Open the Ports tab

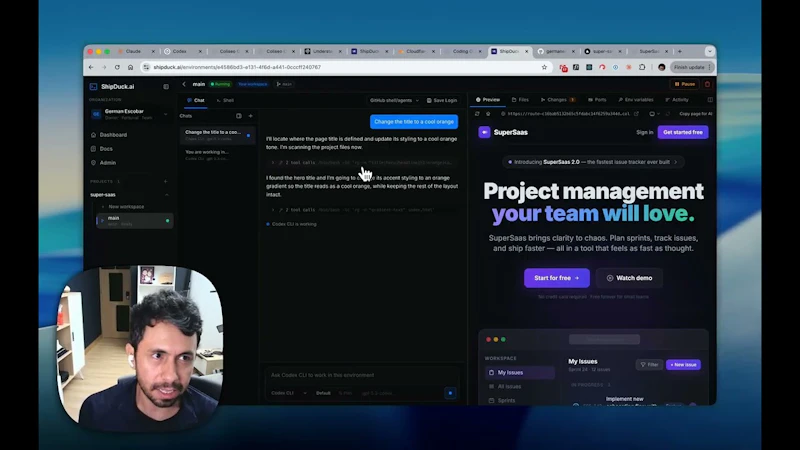coord(597,100)
